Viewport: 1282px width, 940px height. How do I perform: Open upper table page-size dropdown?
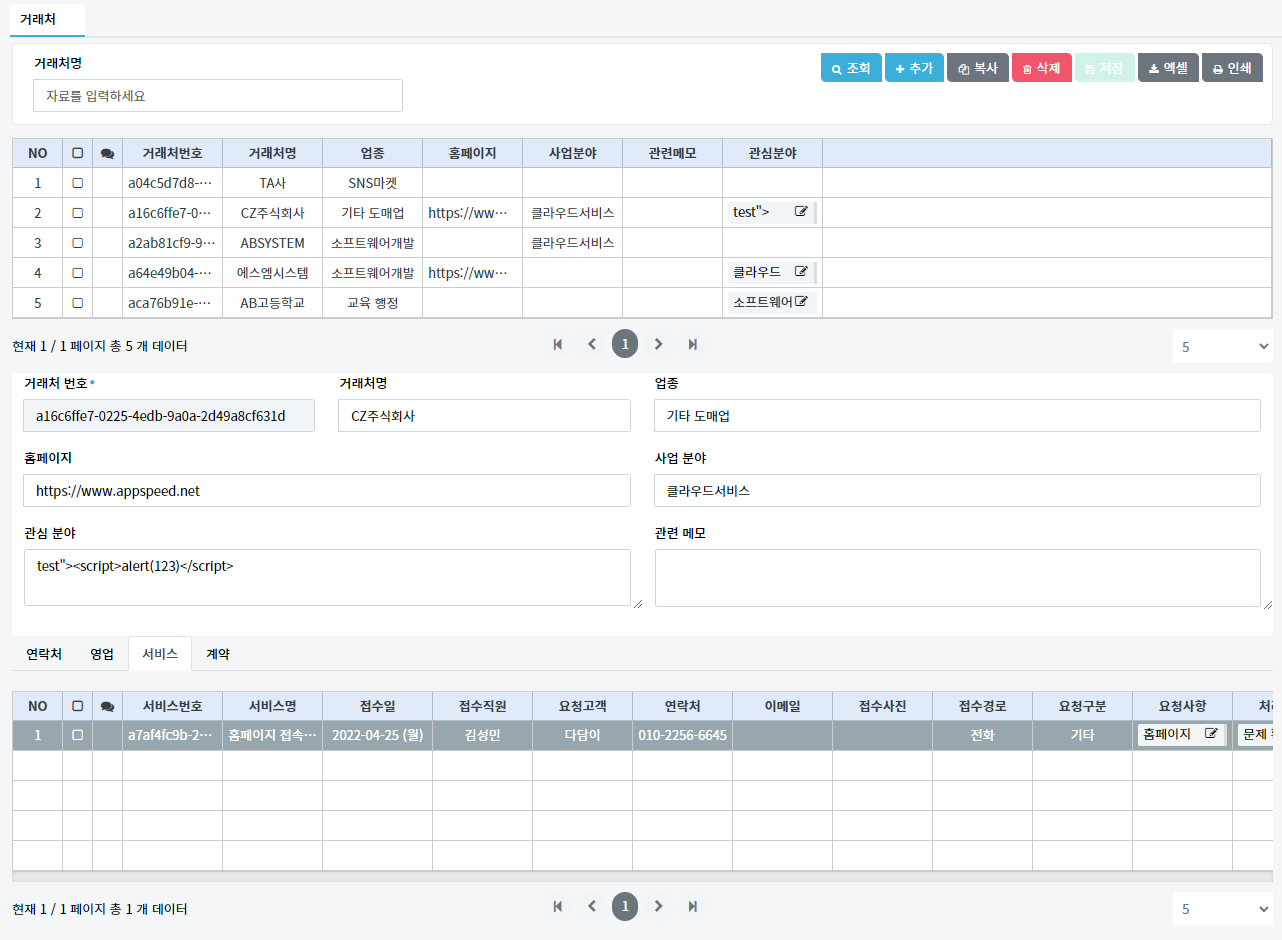(1222, 346)
